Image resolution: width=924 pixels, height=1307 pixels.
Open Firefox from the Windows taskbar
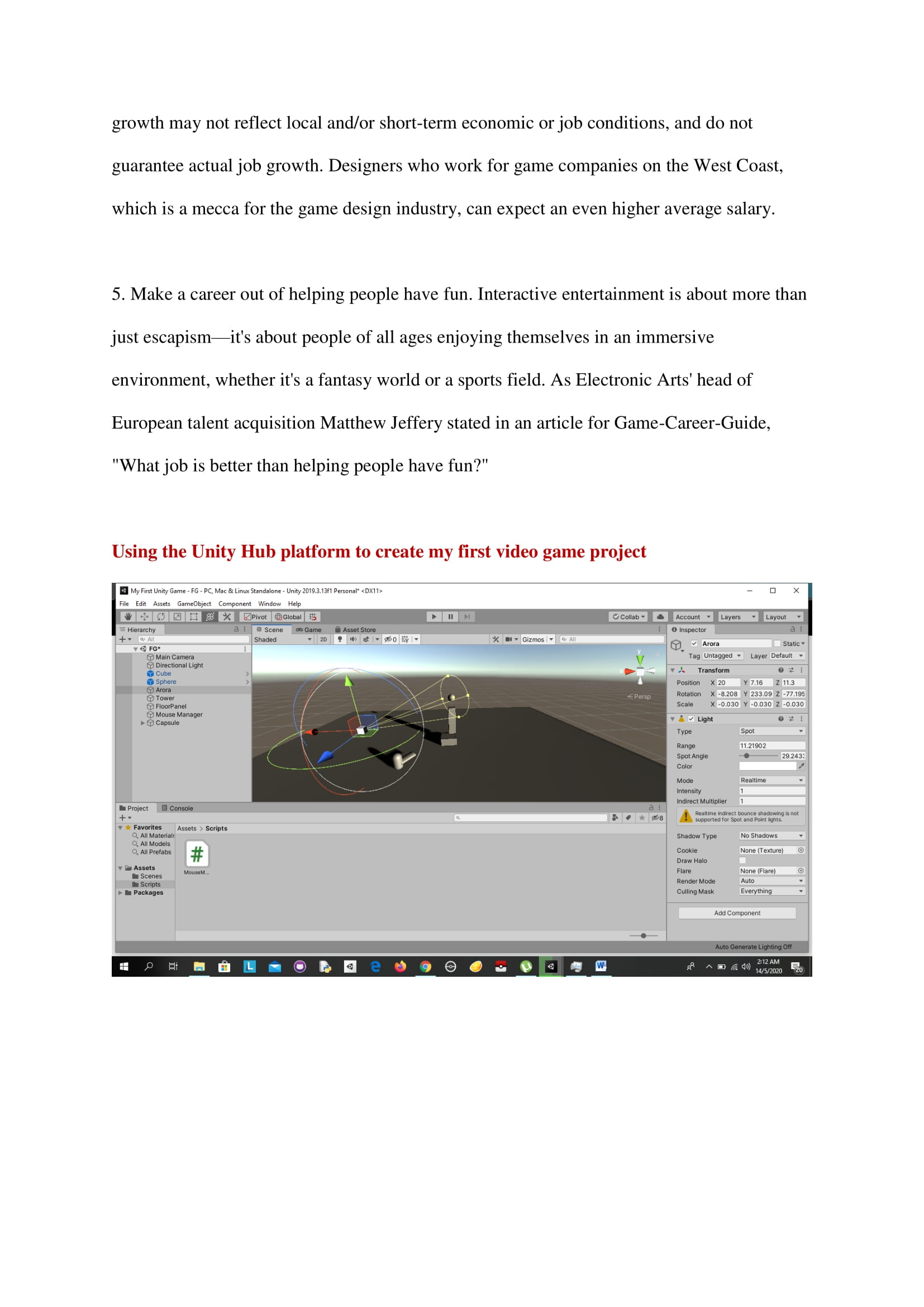tap(400, 967)
